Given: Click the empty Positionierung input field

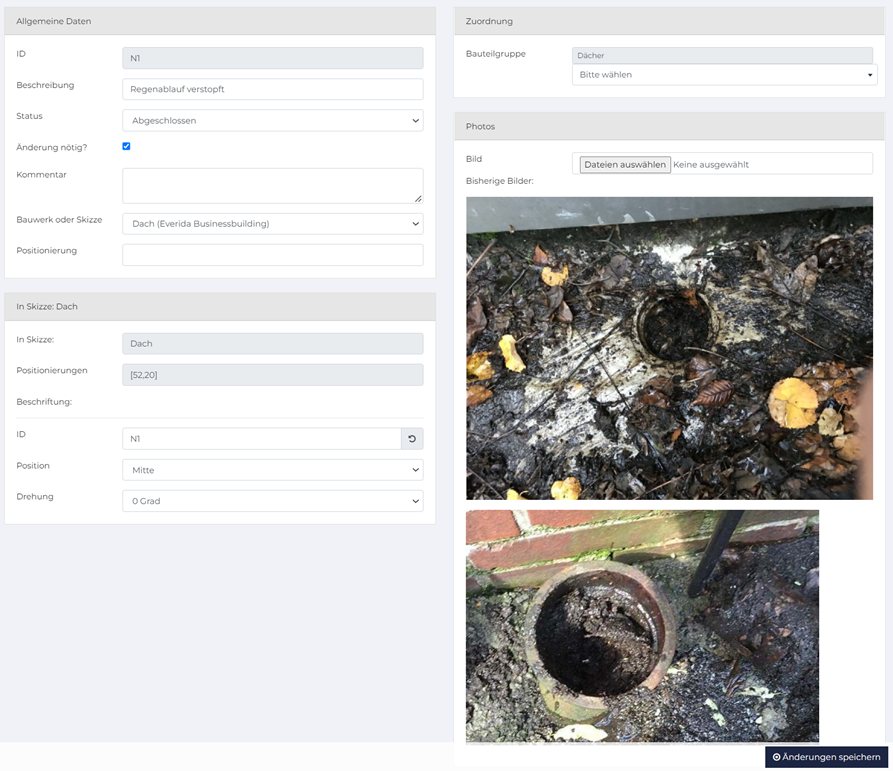Looking at the screenshot, I should pos(273,255).
